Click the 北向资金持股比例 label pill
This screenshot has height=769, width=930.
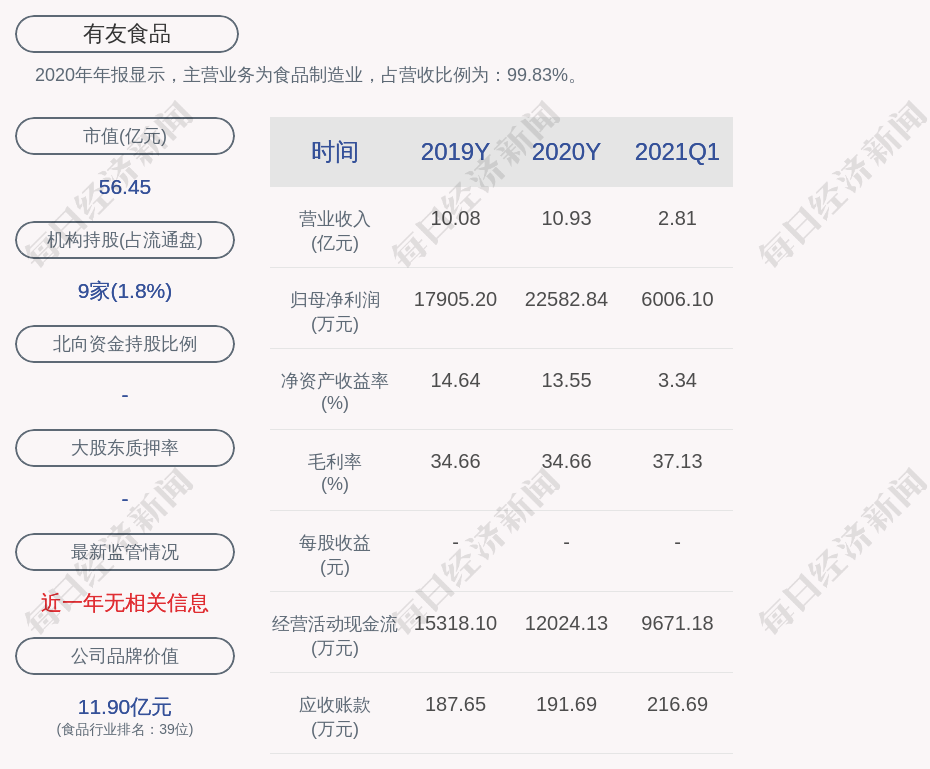coord(125,344)
